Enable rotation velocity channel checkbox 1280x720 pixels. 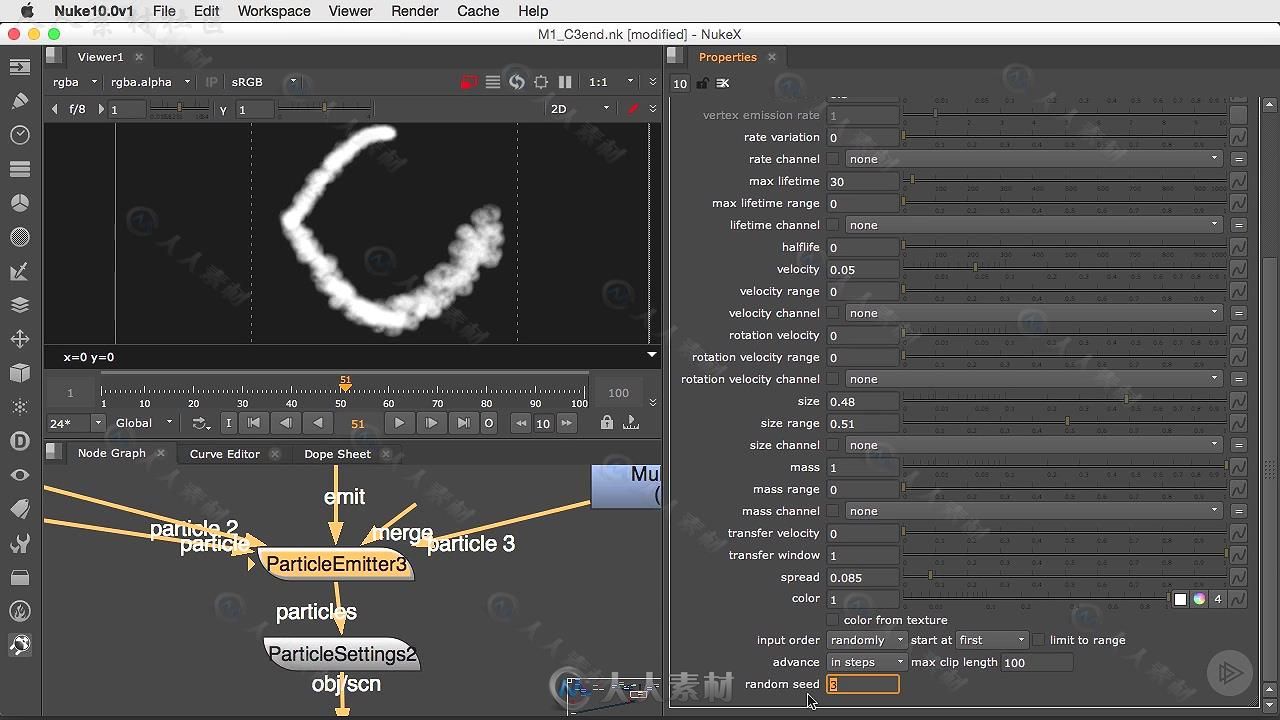pos(832,379)
